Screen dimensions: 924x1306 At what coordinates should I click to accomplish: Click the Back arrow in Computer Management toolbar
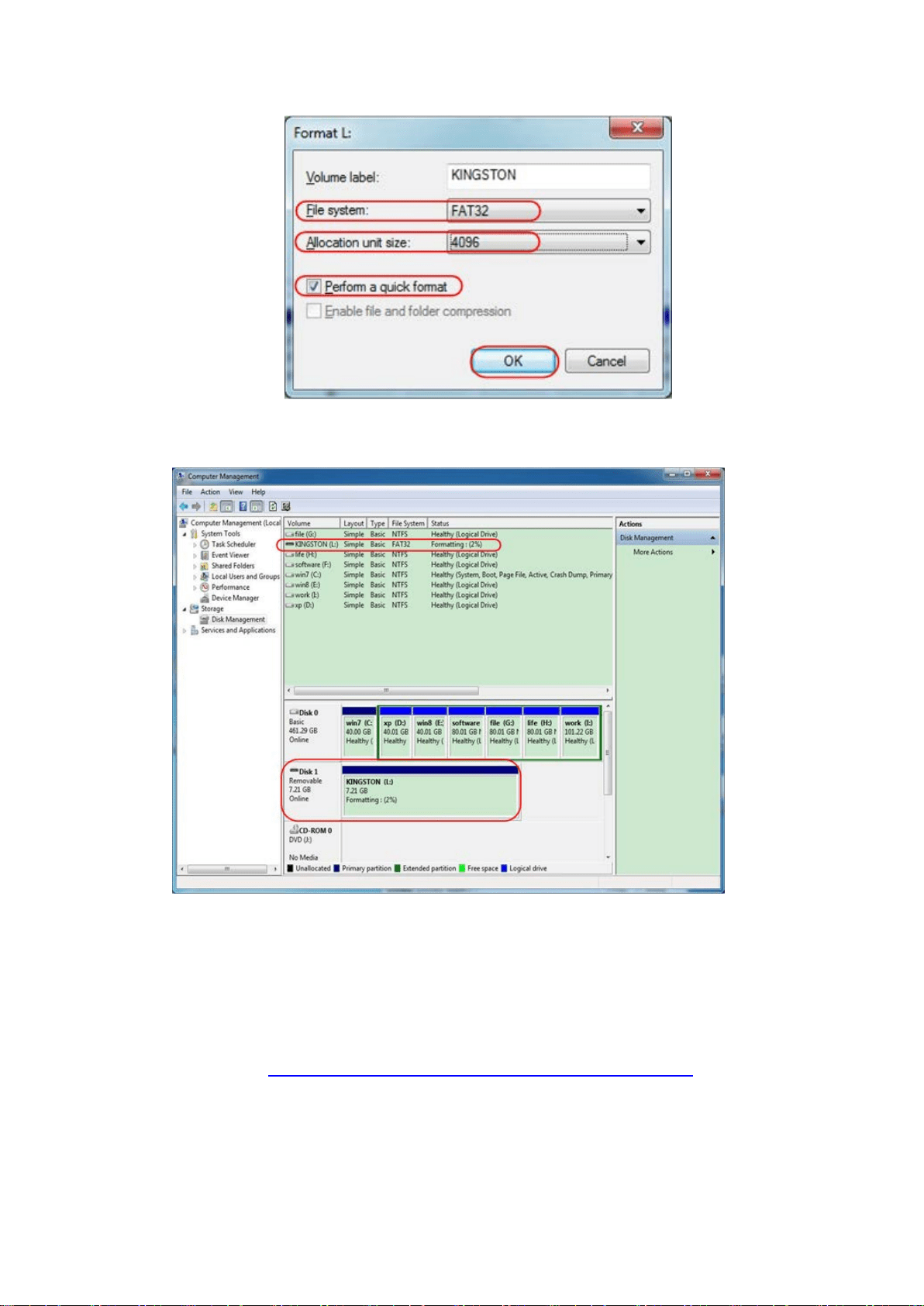[x=184, y=506]
